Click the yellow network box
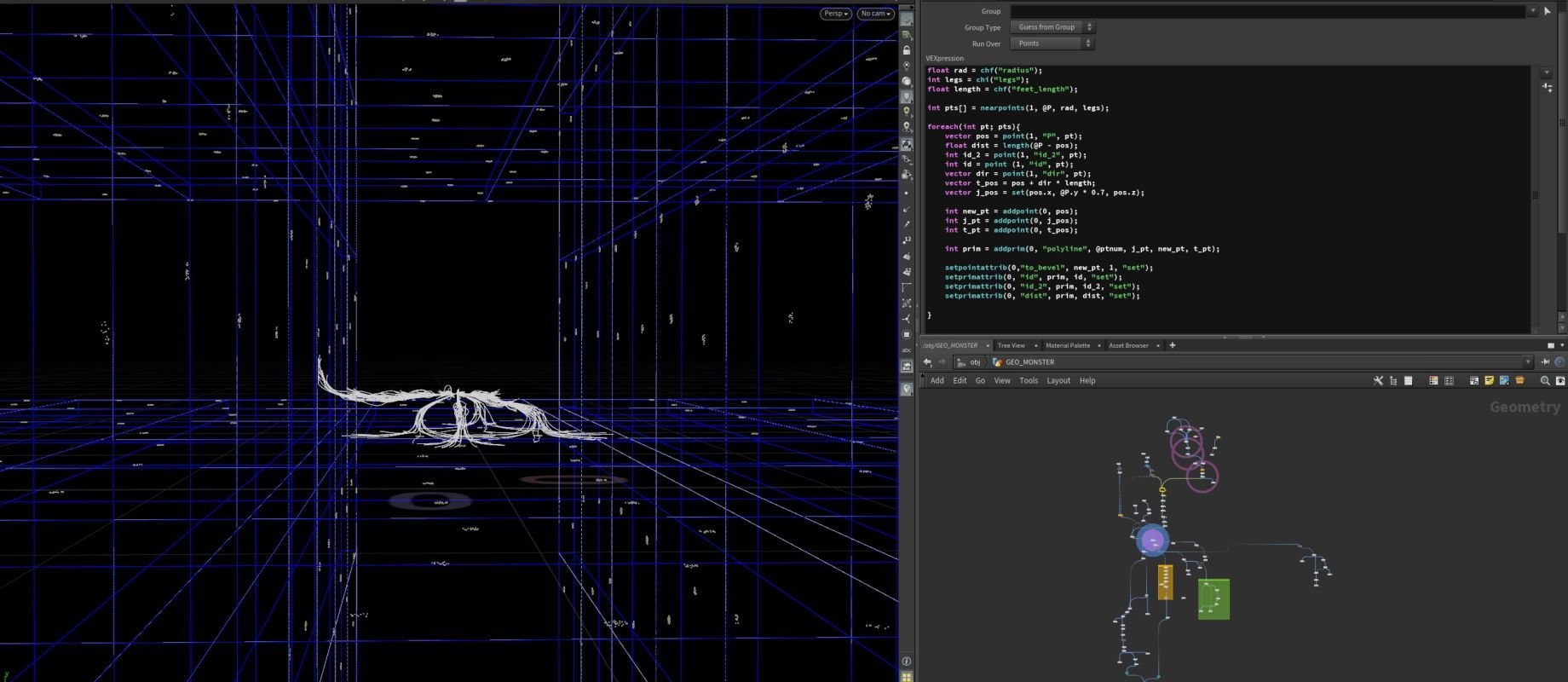1568x682 pixels. [1165, 581]
